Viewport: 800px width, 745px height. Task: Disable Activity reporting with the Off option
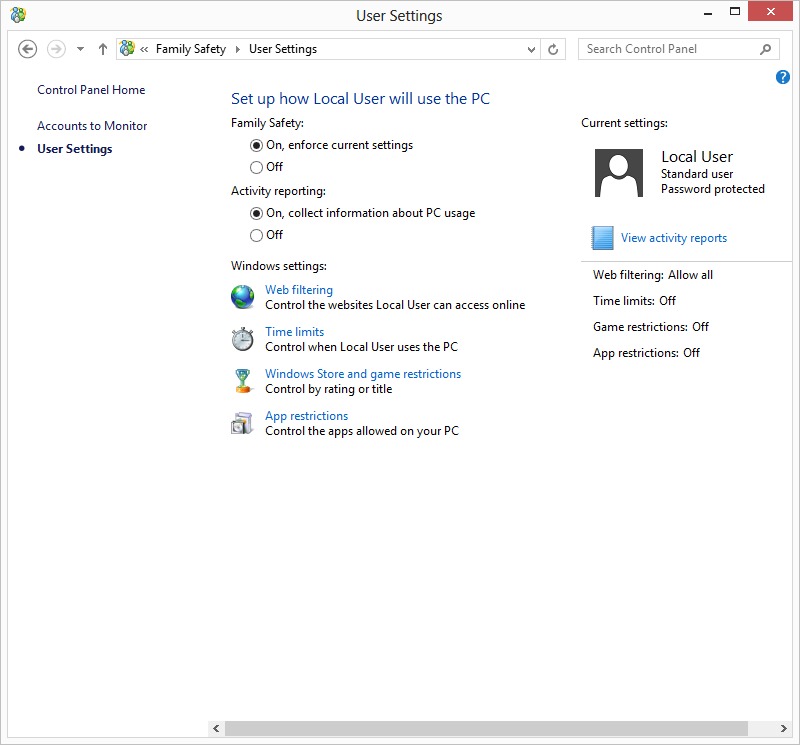tap(257, 235)
